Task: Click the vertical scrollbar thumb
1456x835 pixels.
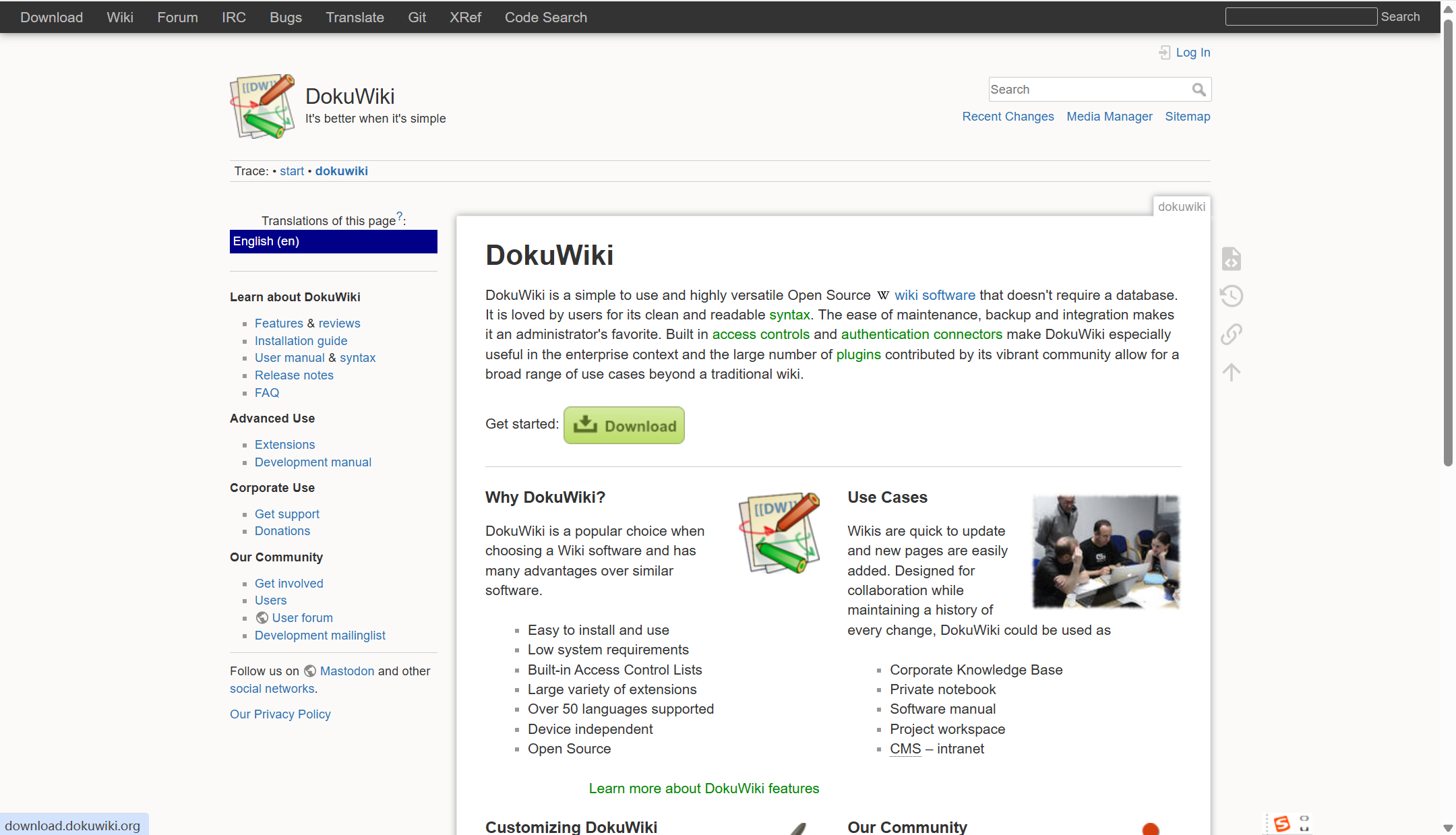Action: (1448, 243)
